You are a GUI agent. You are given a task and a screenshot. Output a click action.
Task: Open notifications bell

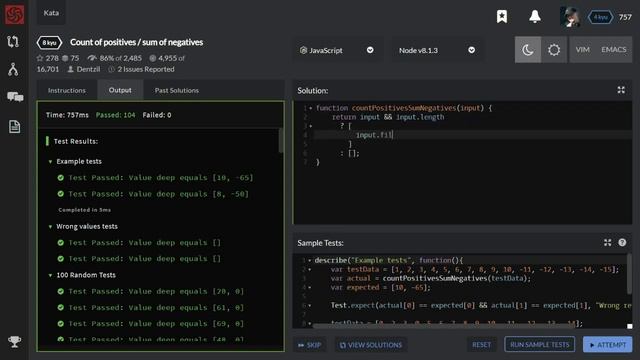coord(535,16)
